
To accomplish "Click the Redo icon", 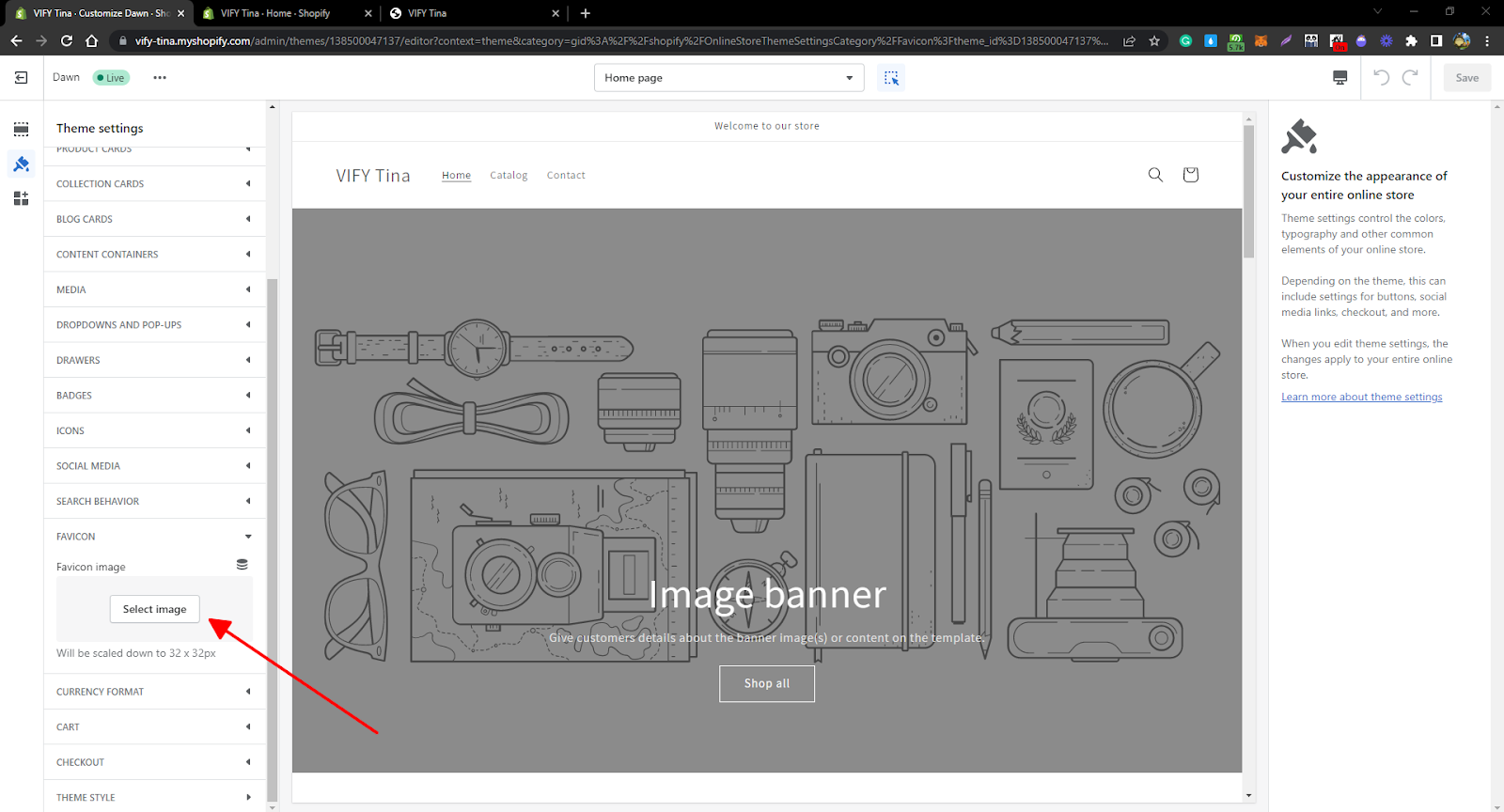I will pos(1410,78).
